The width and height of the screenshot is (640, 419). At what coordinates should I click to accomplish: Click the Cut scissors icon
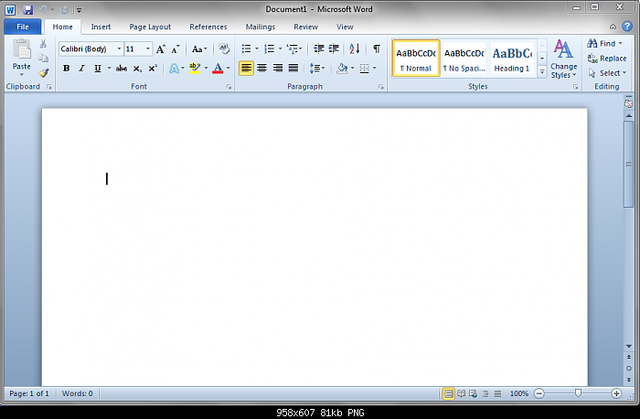(43, 43)
